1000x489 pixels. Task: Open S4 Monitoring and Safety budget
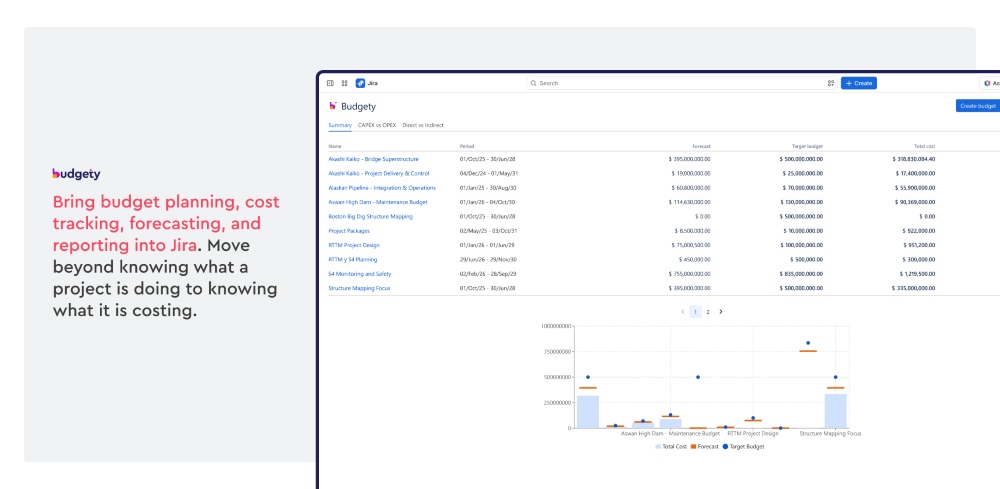[360, 274]
